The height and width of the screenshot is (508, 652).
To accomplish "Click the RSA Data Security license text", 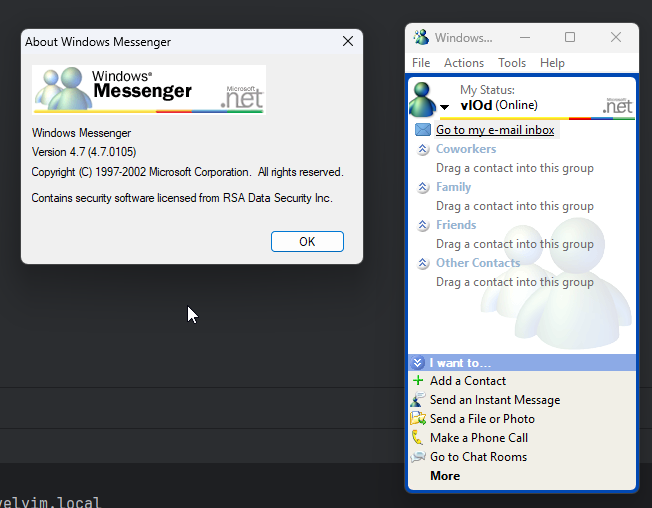I will [x=182, y=198].
